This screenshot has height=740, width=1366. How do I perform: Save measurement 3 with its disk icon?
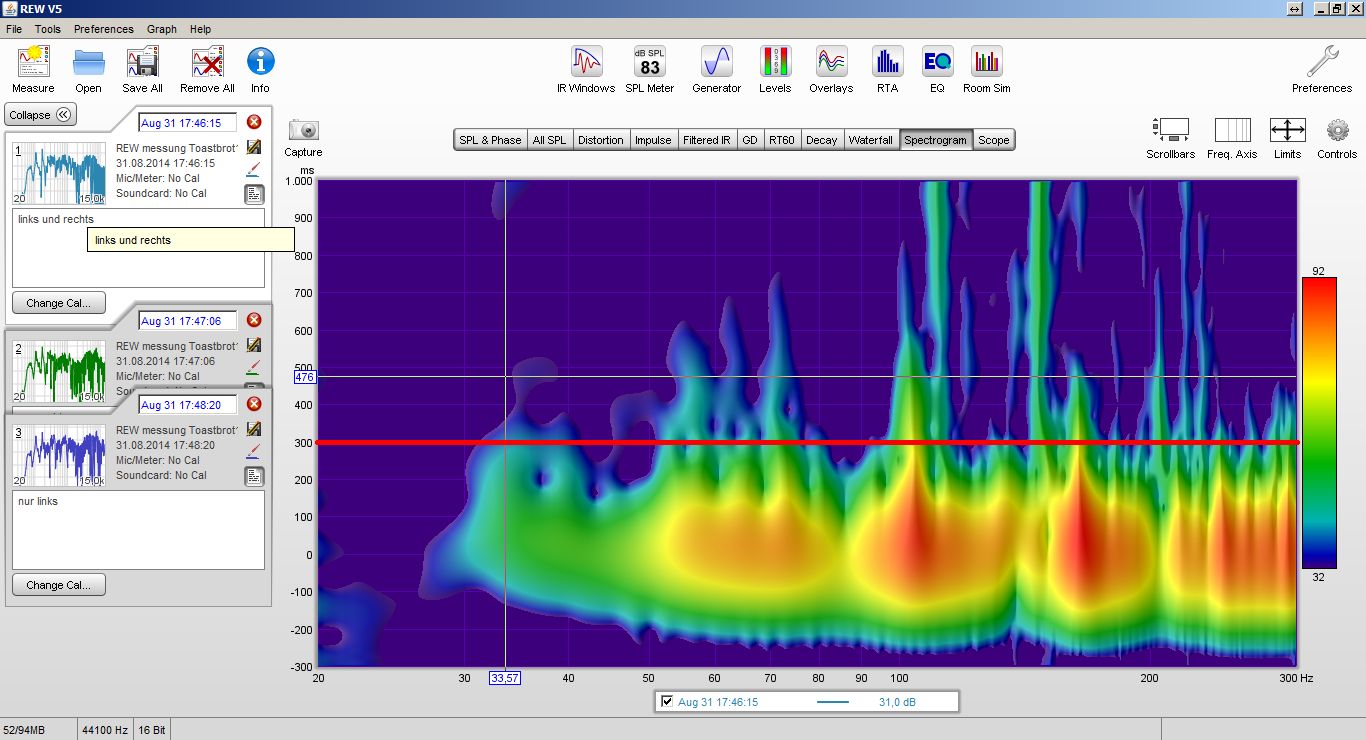[x=254, y=429]
